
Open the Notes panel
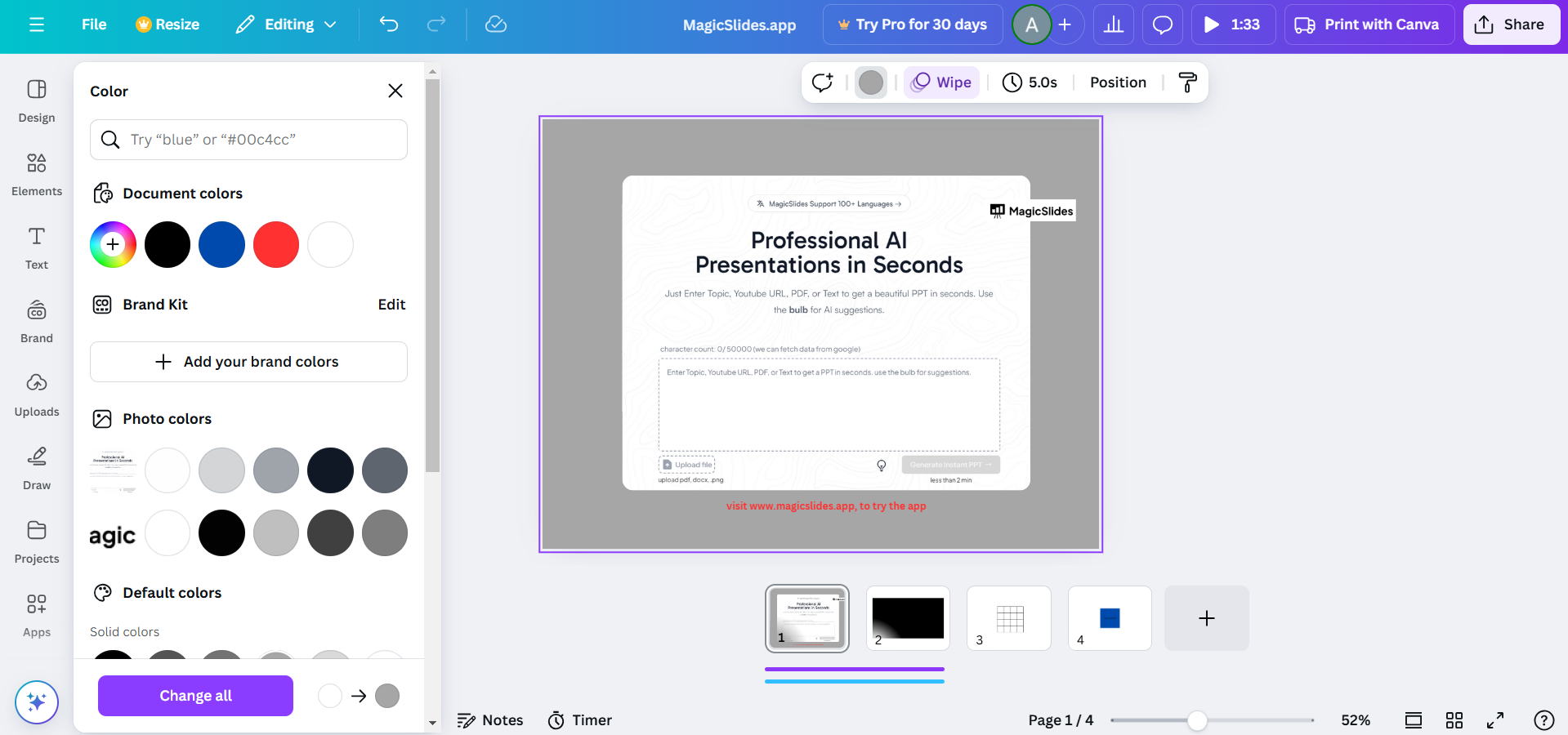click(490, 720)
